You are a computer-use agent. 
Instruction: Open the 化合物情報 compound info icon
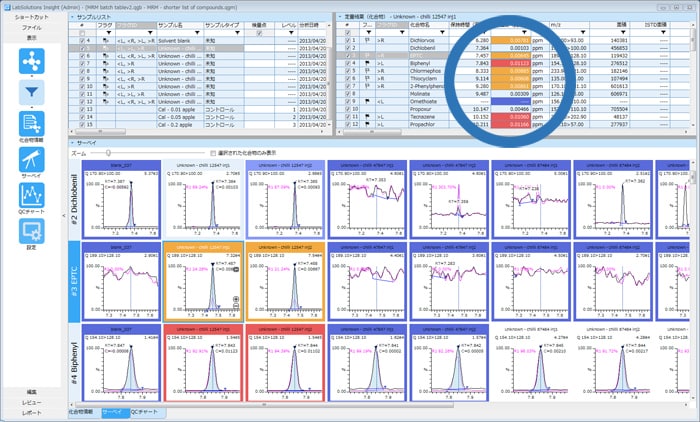click(31, 124)
